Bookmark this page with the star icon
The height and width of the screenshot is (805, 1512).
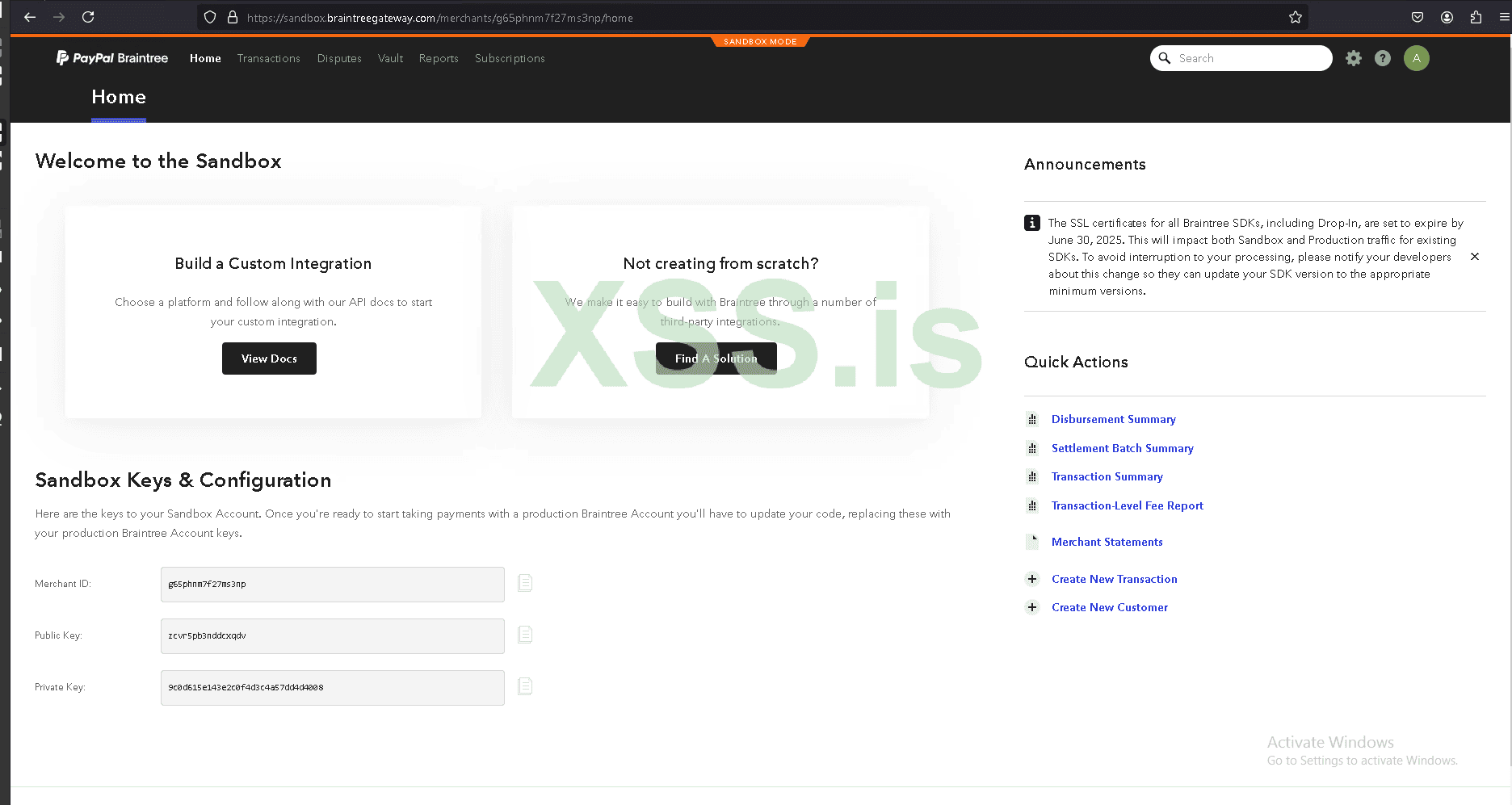(x=1296, y=17)
